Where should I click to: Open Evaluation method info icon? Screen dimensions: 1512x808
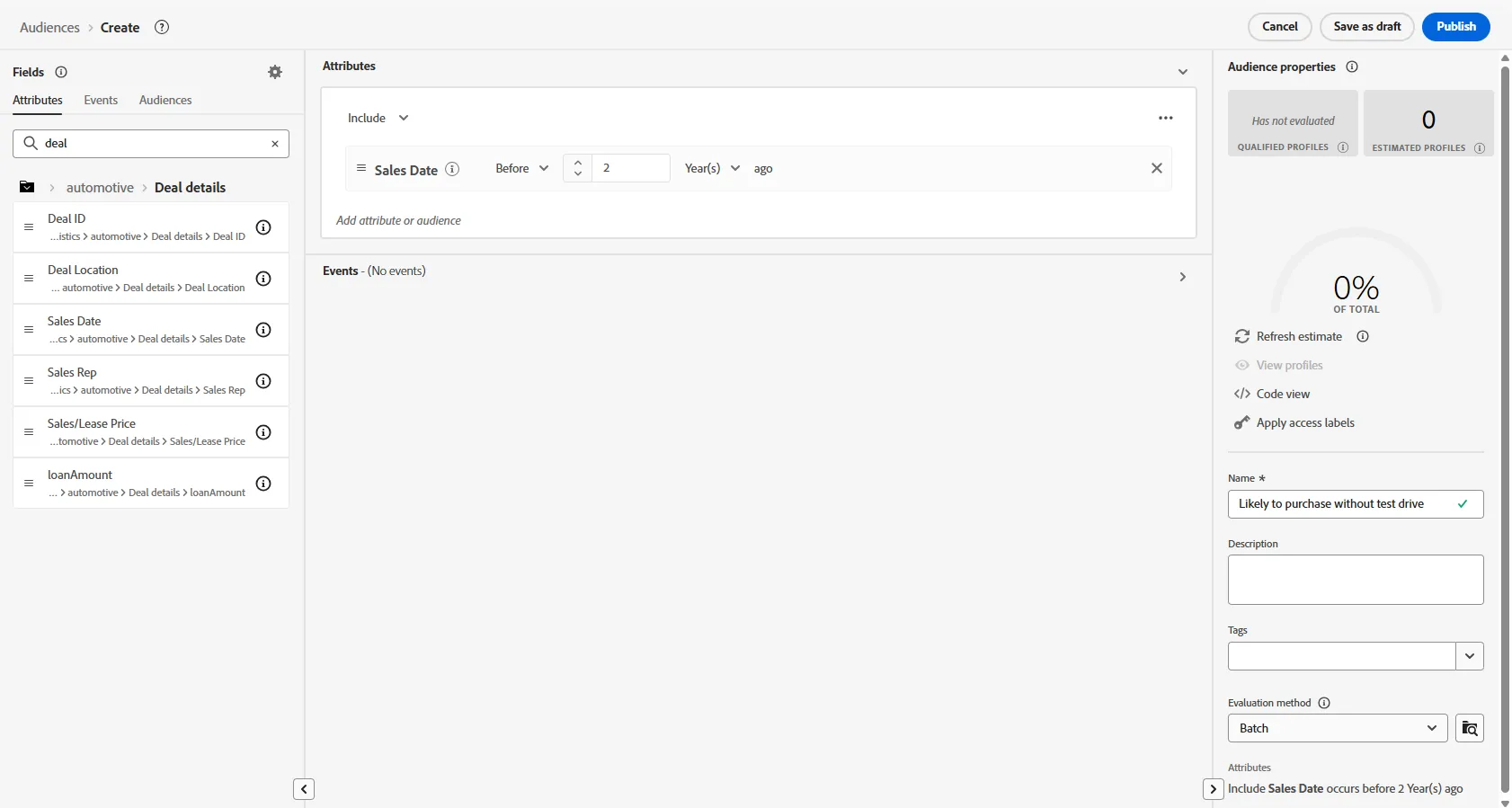pos(1324,703)
